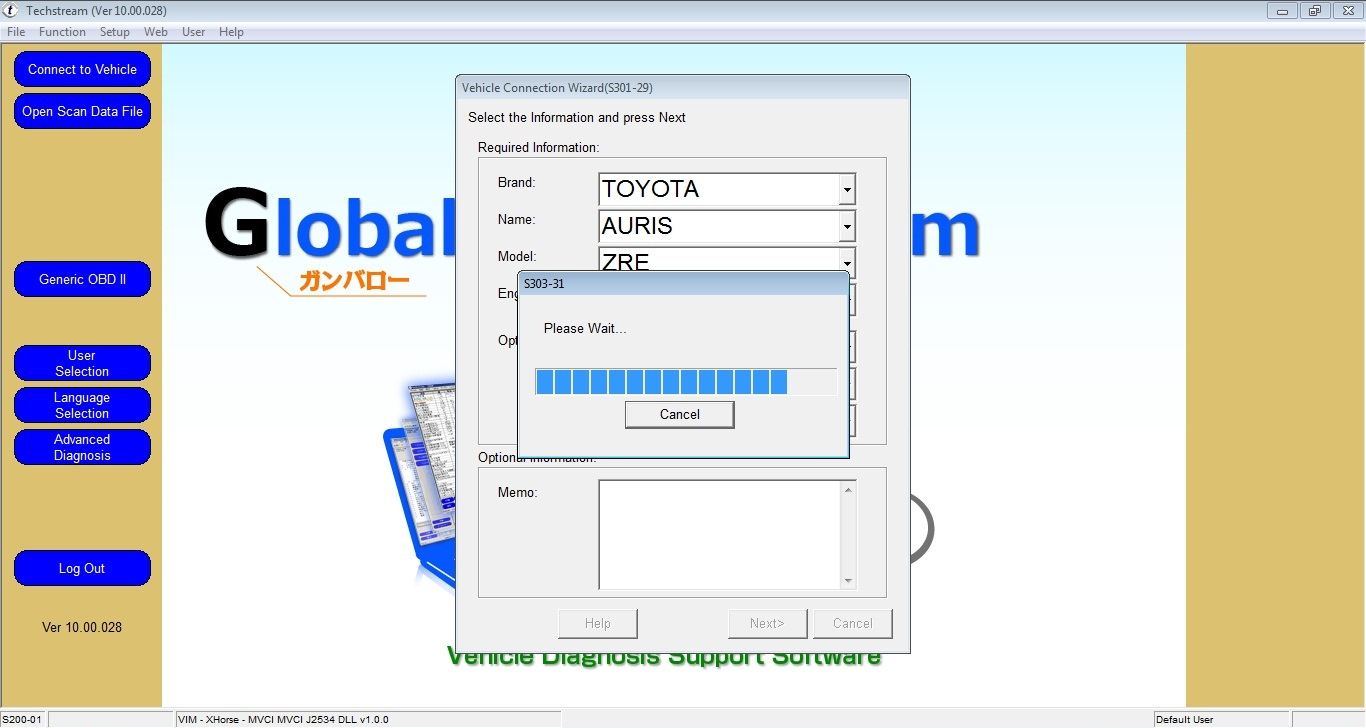Launch Generic OBD II
1366x728 pixels.
[82, 280]
